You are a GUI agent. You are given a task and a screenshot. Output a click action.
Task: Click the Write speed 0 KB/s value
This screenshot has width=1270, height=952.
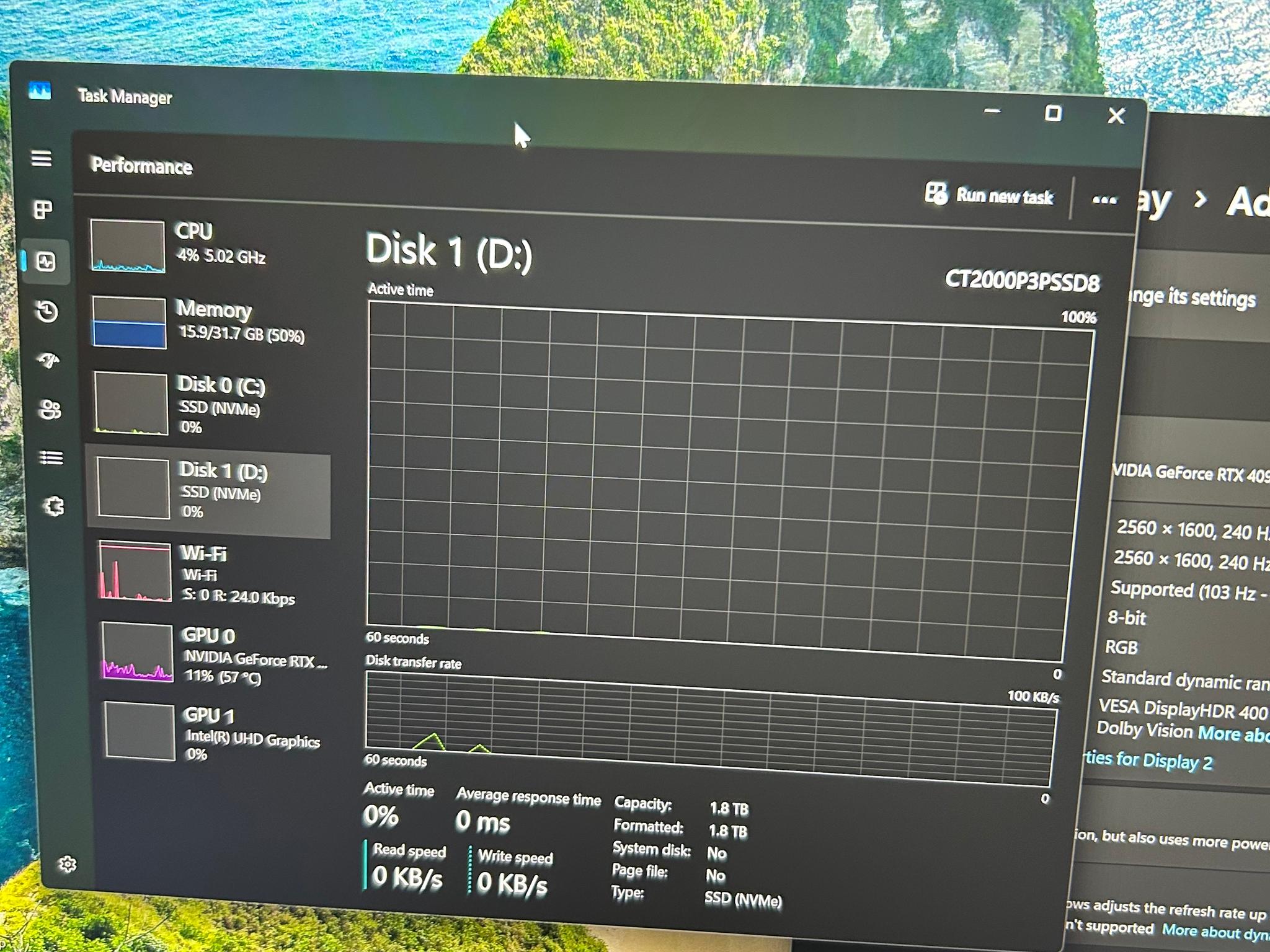(x=512, y=883)
